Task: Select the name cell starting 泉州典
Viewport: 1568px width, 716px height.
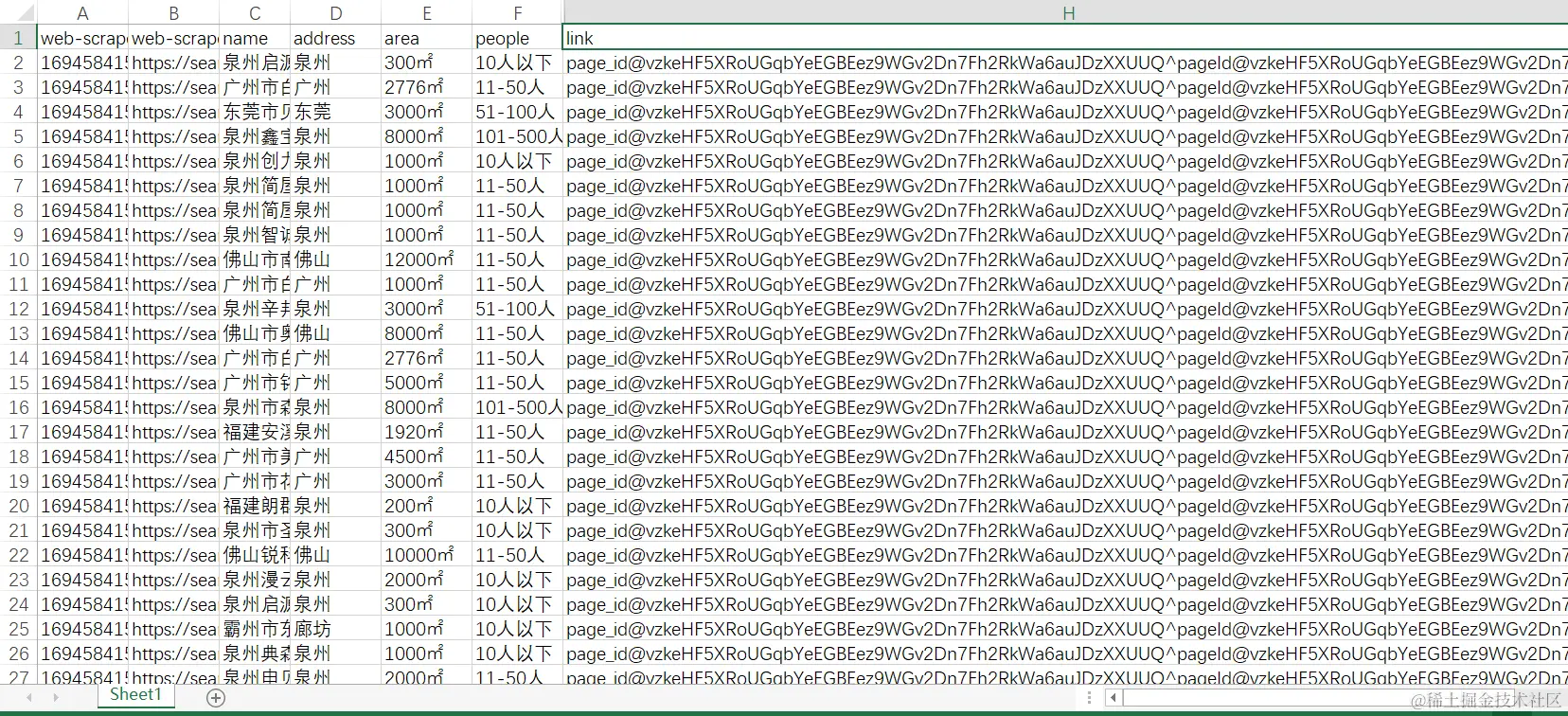Action: coord(255,653)
